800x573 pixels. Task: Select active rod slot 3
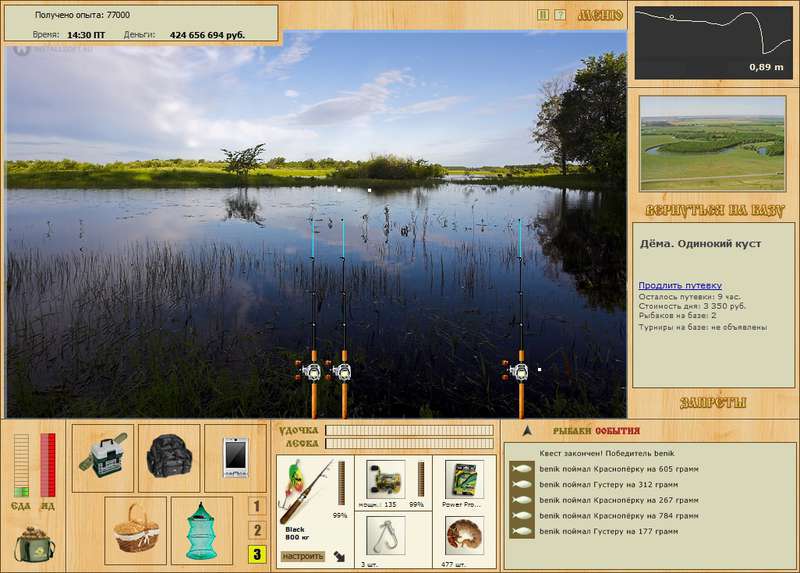[257, 554]
